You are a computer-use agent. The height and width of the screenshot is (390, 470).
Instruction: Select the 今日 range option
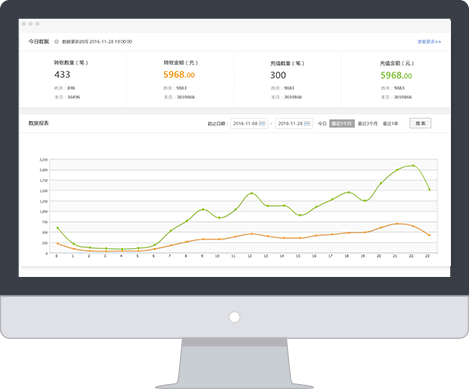[x=322, y=124]
